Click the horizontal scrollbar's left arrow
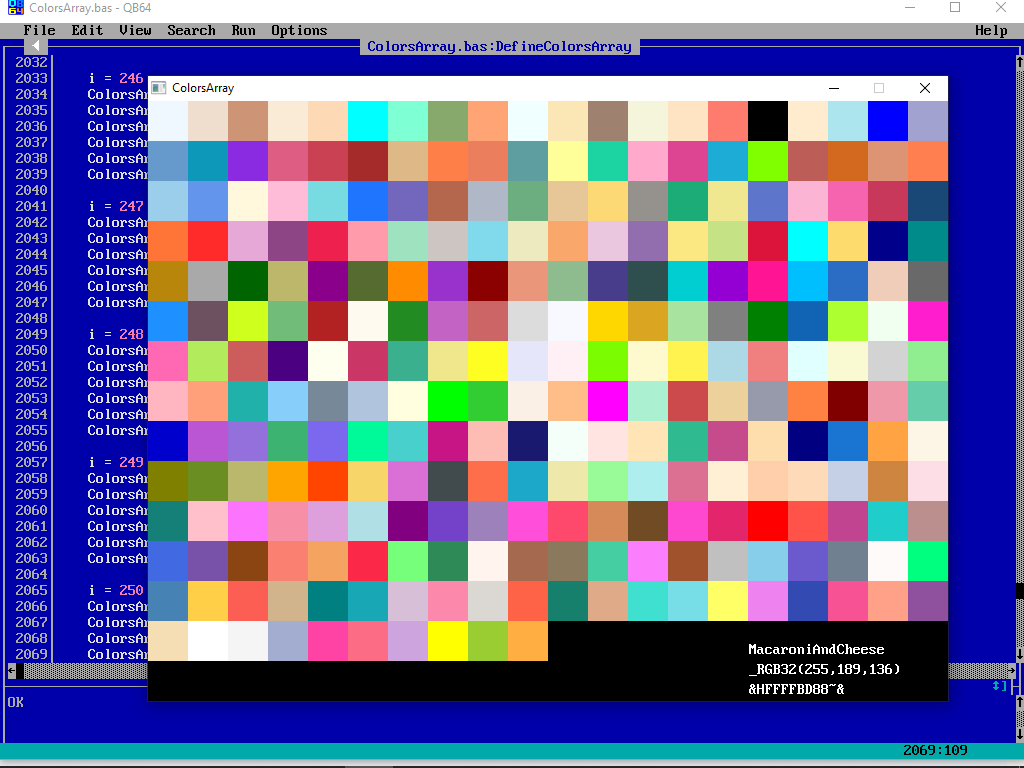This screenshot has width=1024, height=768. point(12,670)
